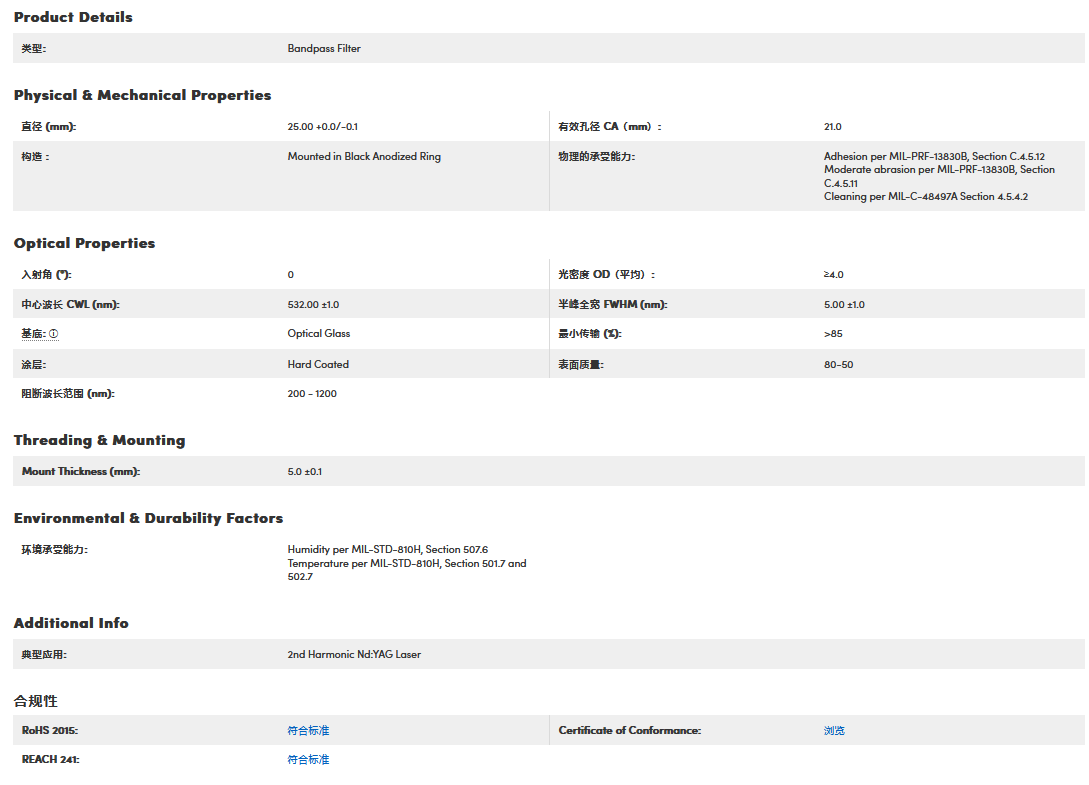The width and height of the screenshot is (1089, 785).
Task: Click the Optical Properties heading
Action: coord(84,243)
